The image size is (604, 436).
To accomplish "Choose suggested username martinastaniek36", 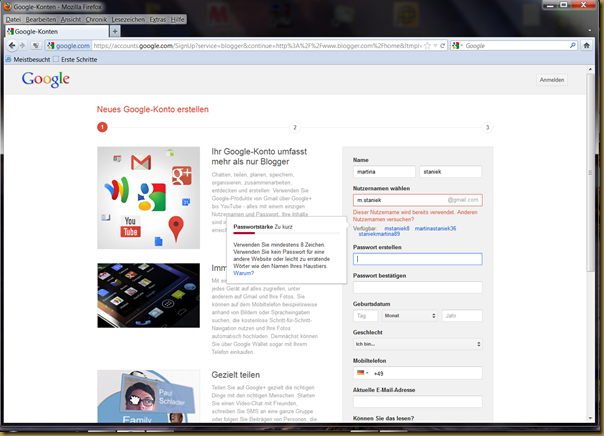I will coord(435,228).
